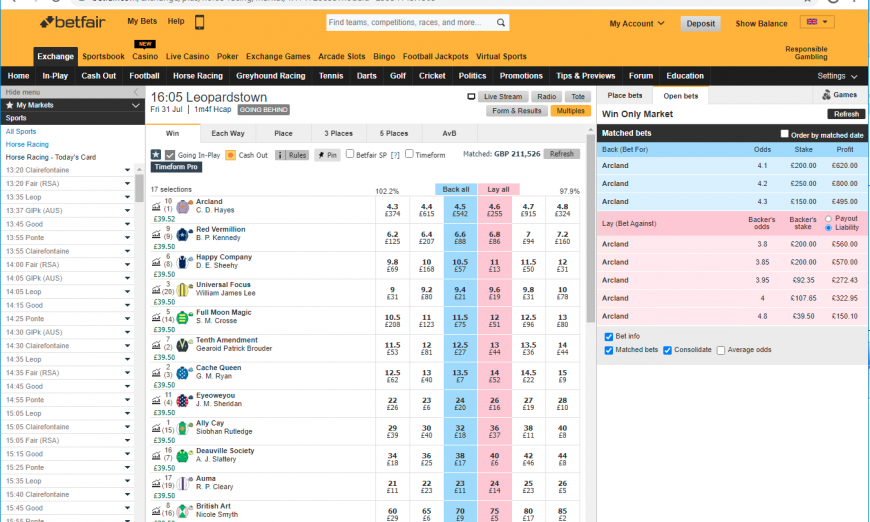Refresh the Win Only Market bets
The height and width of the screenshot is (522, 870).
(x=846, y=114)
